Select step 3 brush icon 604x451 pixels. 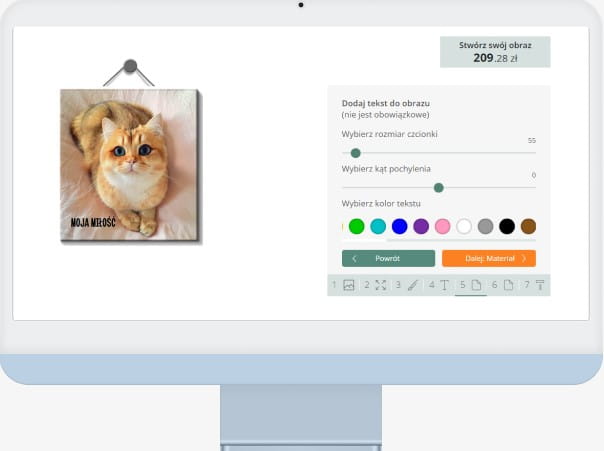coord(411,285)
